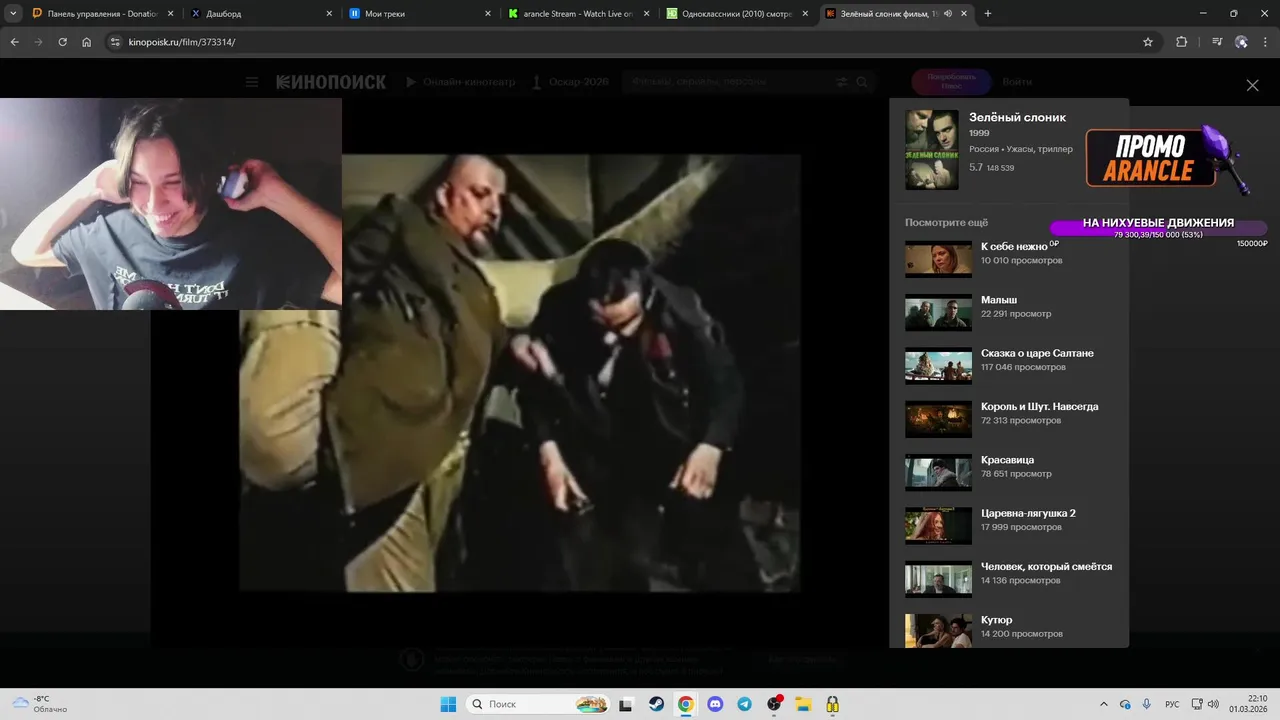This screenshot has width=1280, height=720.
Task: Click the Кинопоиск logo
Action: pyautogui.click(x=331, y=82)
